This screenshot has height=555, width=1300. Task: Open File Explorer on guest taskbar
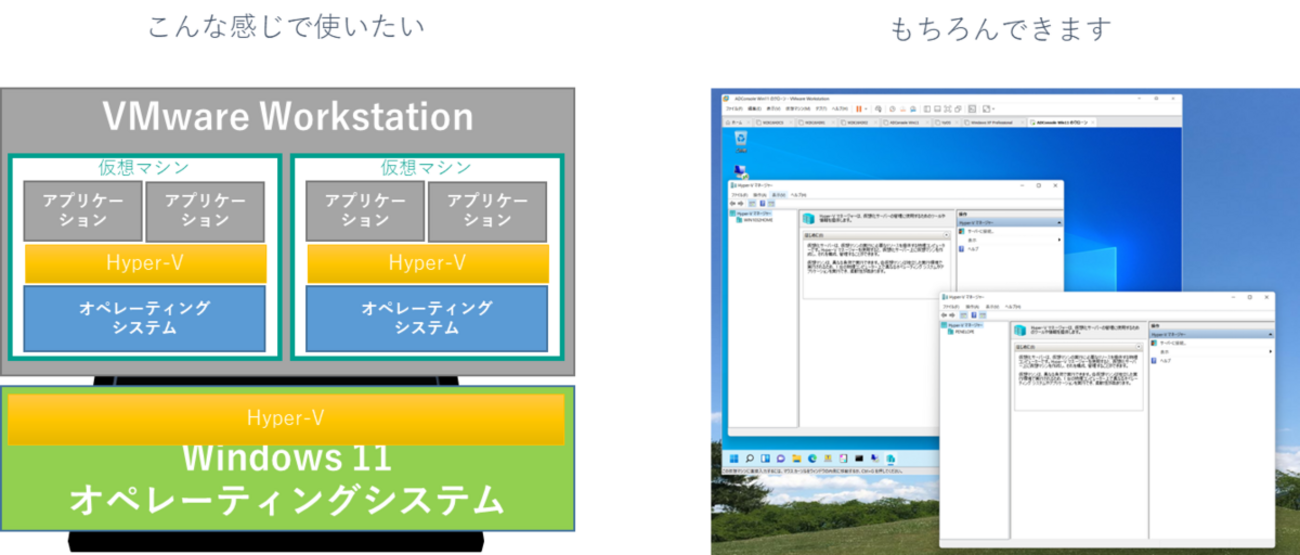click(x=796, y=458)
